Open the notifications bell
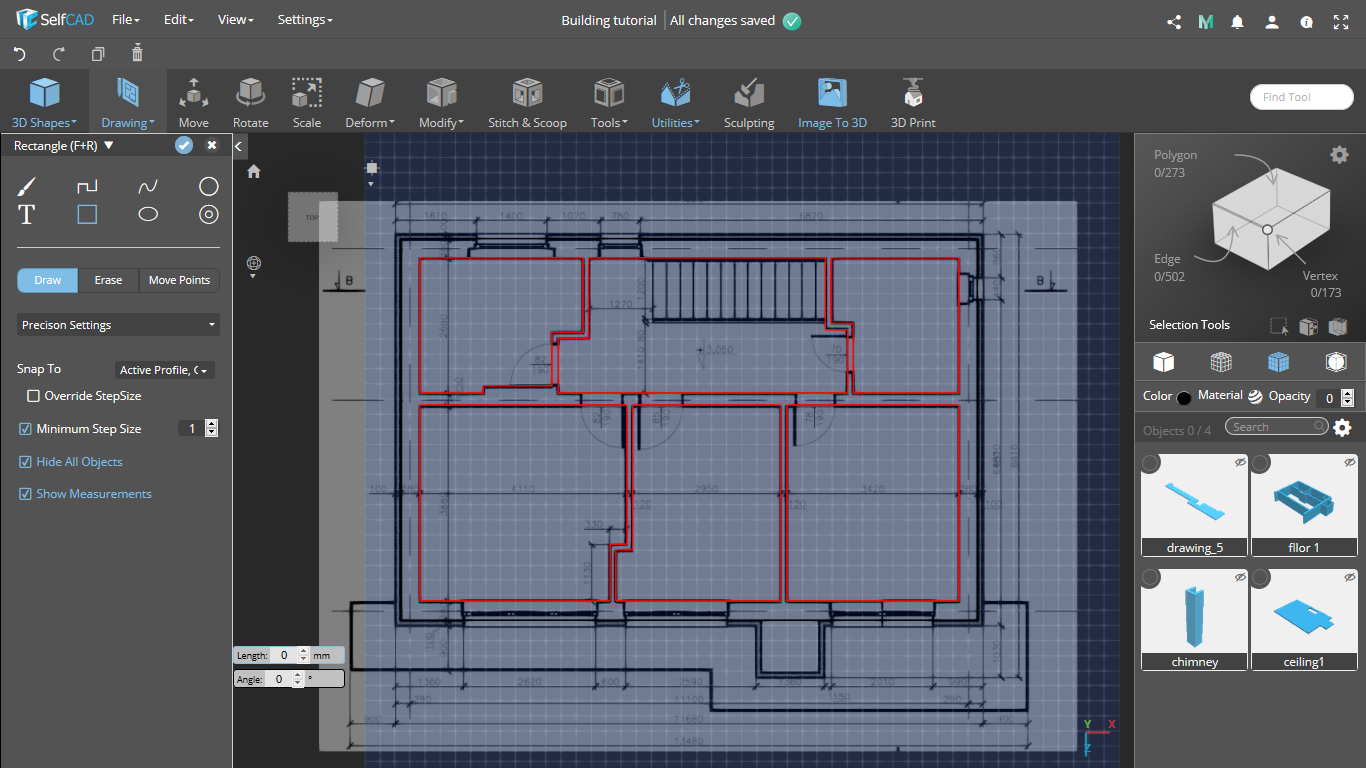This screenshot has width=1366, height=768. tap(1238, 21)
